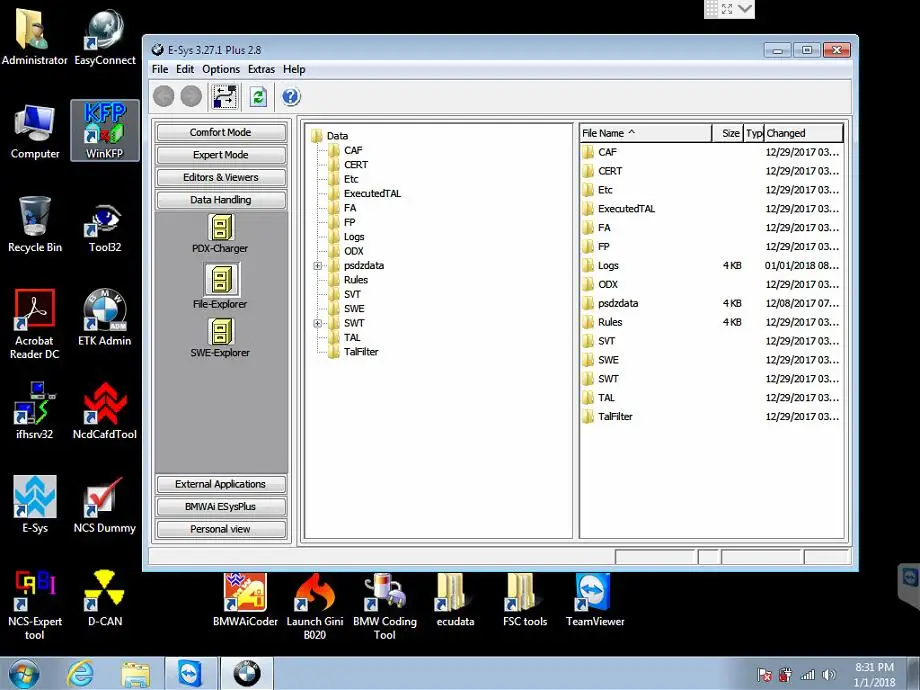
Task: Select the Data root folder in tree
Action: (x=330, y=136)
